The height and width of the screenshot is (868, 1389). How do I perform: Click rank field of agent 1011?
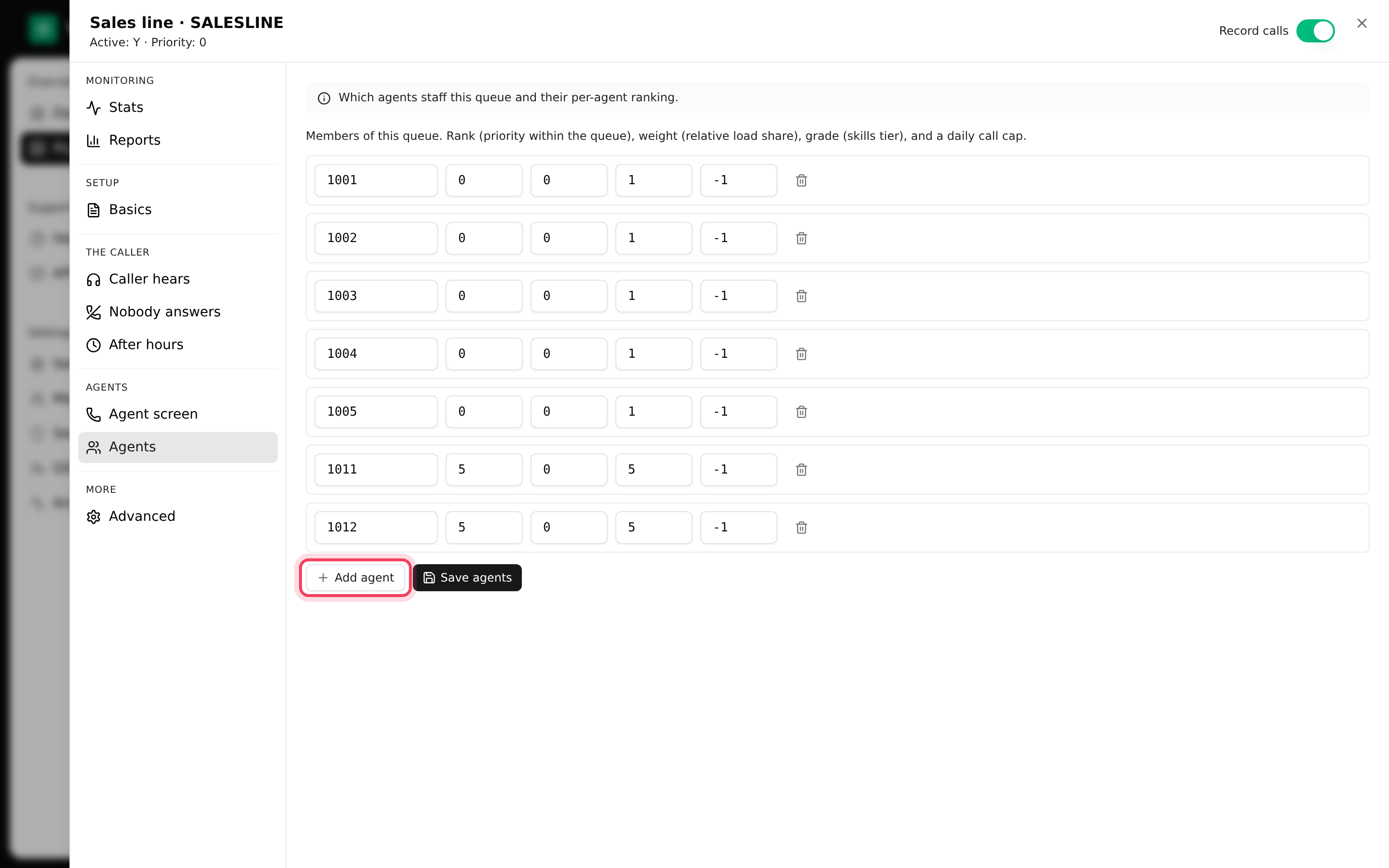pyautogui.click(x=484, y=470)
